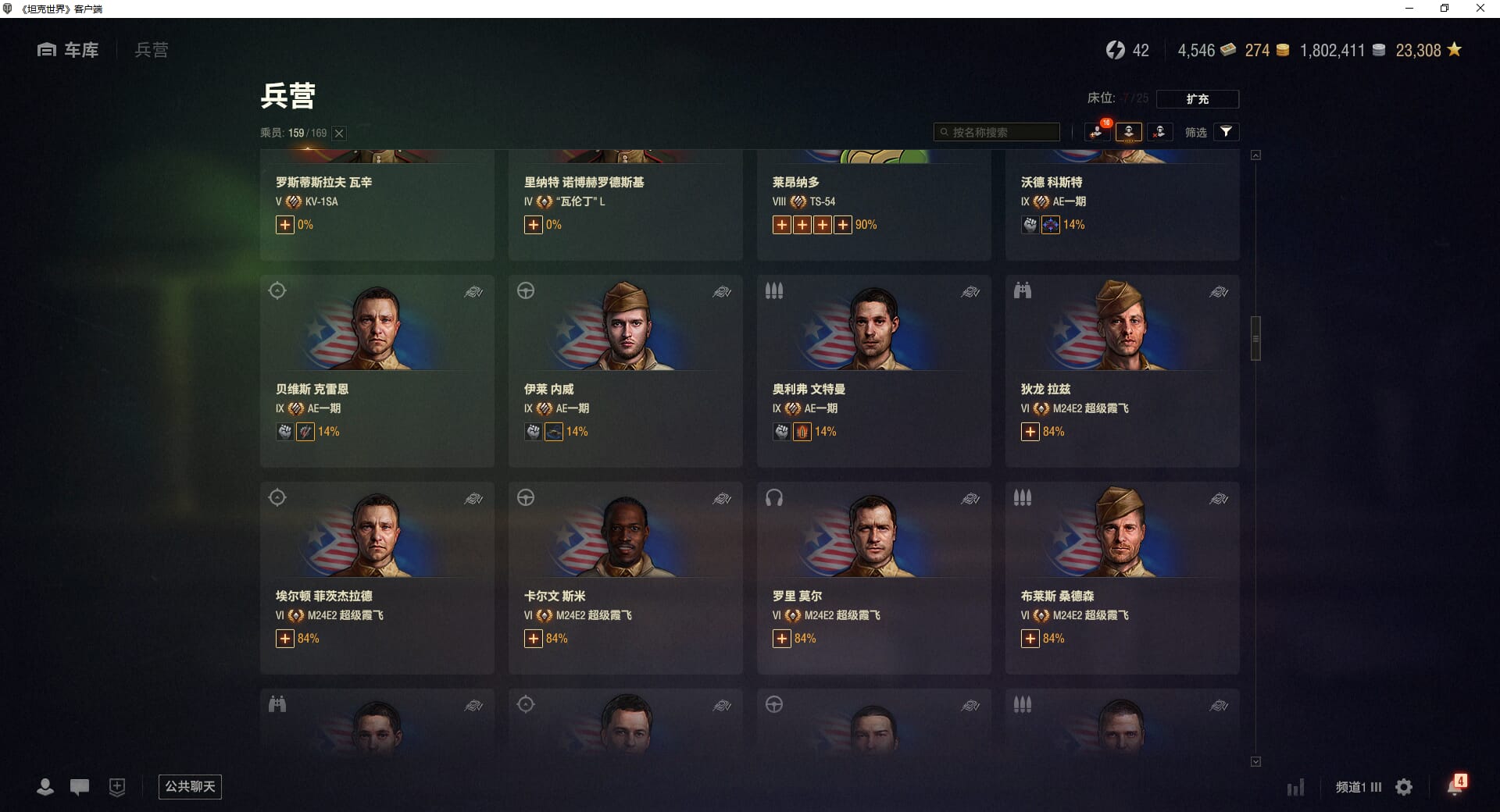Viewport: 1500px width, 812px height.
Task: Open the contacts person icon at bottom left
Action: pyautogui.click(x=45, y=787)
